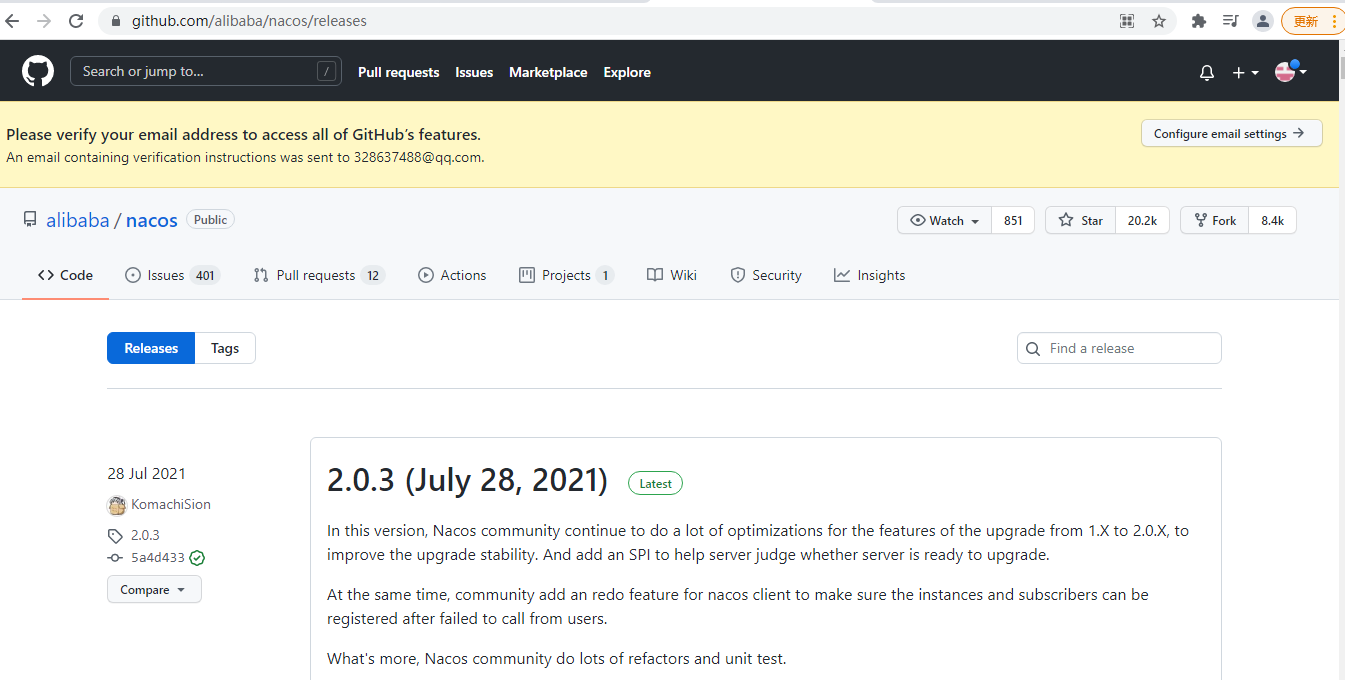Click the Latest label badge
The width and height of the screenshot is (1345, 680).
[x=656, y=483]
